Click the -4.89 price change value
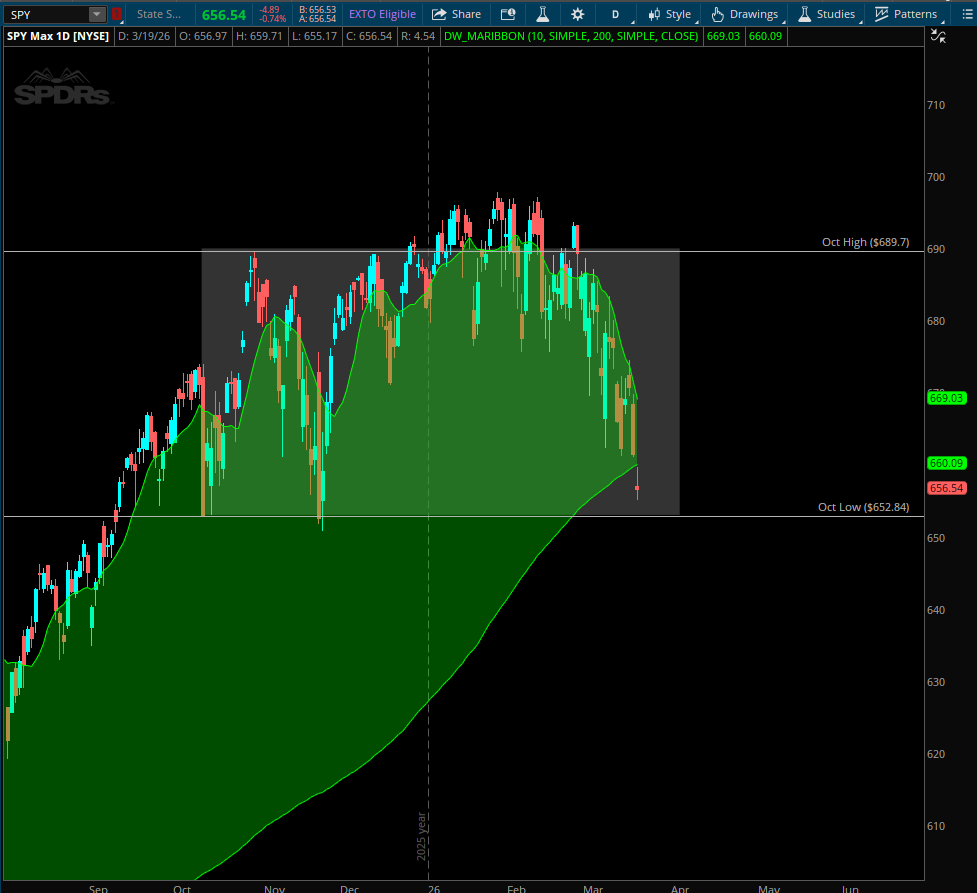The width and height of the screenshot is (977, 893). 270,10
